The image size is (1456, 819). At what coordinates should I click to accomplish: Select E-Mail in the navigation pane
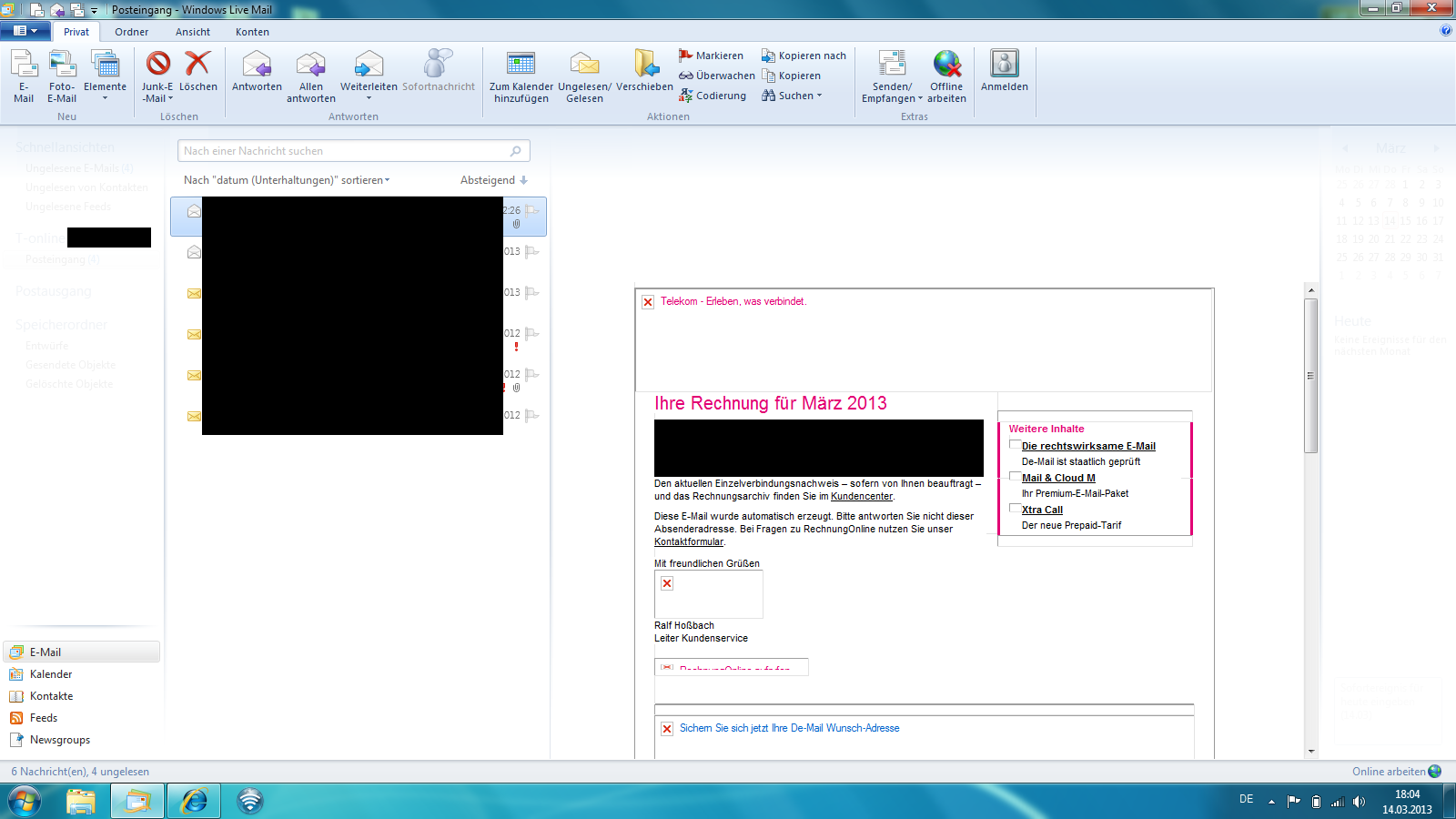click(x=82, y=652)
